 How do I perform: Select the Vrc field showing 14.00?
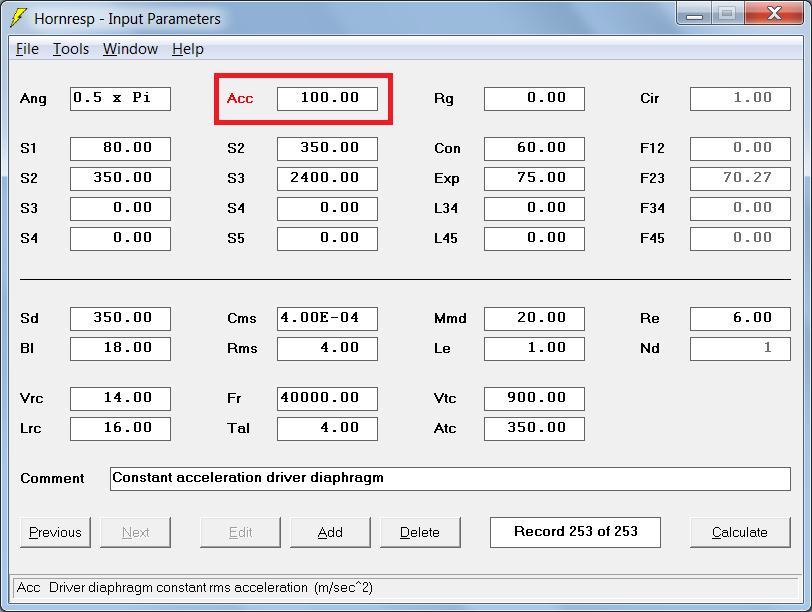point(120,399)
